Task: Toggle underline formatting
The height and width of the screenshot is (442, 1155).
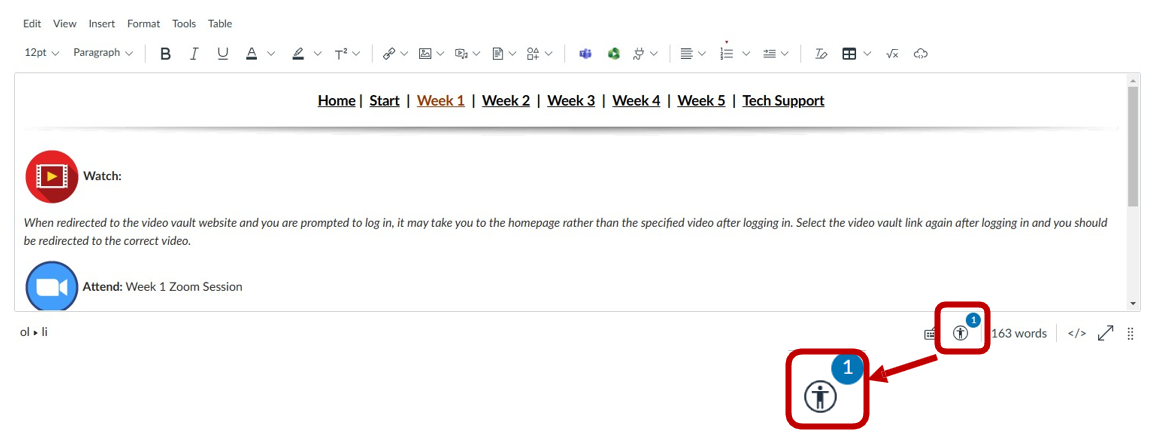Action: [x=222, y=54]
